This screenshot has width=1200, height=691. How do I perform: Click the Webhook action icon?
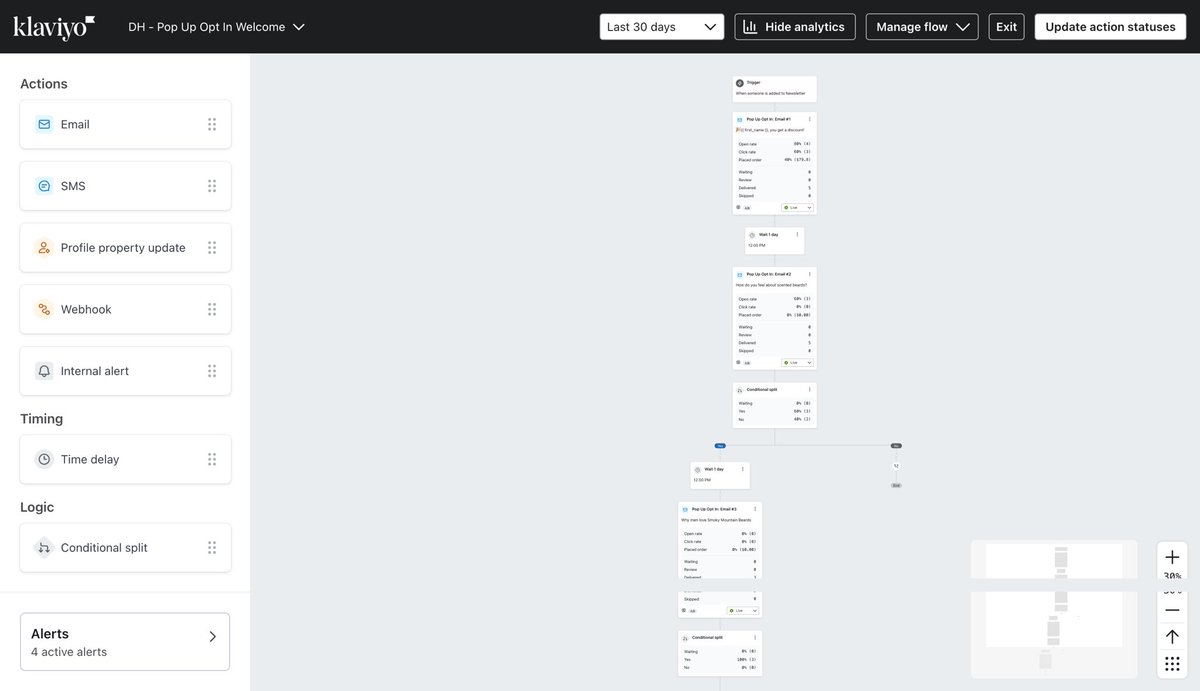point(44,309)
